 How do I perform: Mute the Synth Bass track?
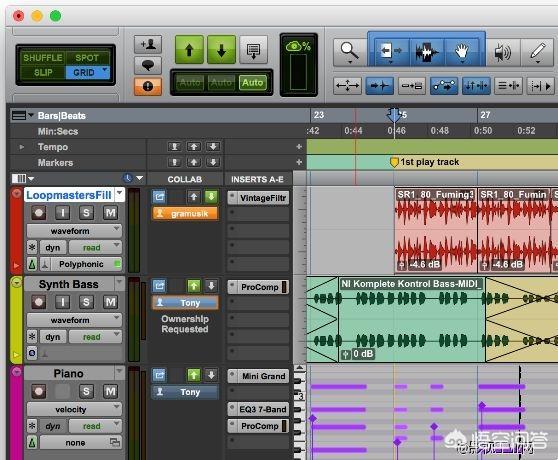coord(110,302)
